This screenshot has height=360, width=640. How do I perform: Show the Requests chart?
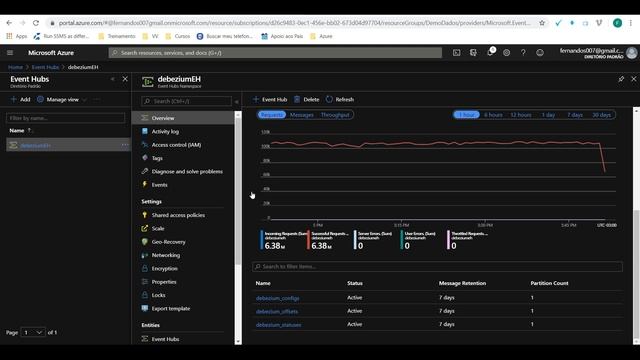click(271, 115)
